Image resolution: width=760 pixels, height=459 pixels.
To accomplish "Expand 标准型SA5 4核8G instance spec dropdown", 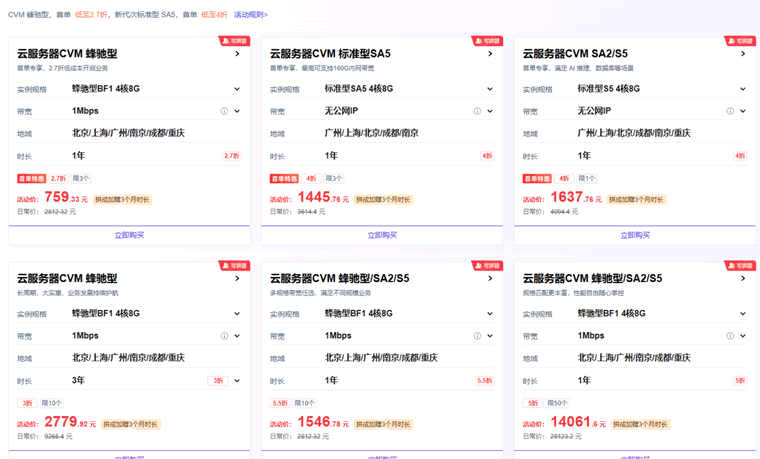I will pos(490,89).
